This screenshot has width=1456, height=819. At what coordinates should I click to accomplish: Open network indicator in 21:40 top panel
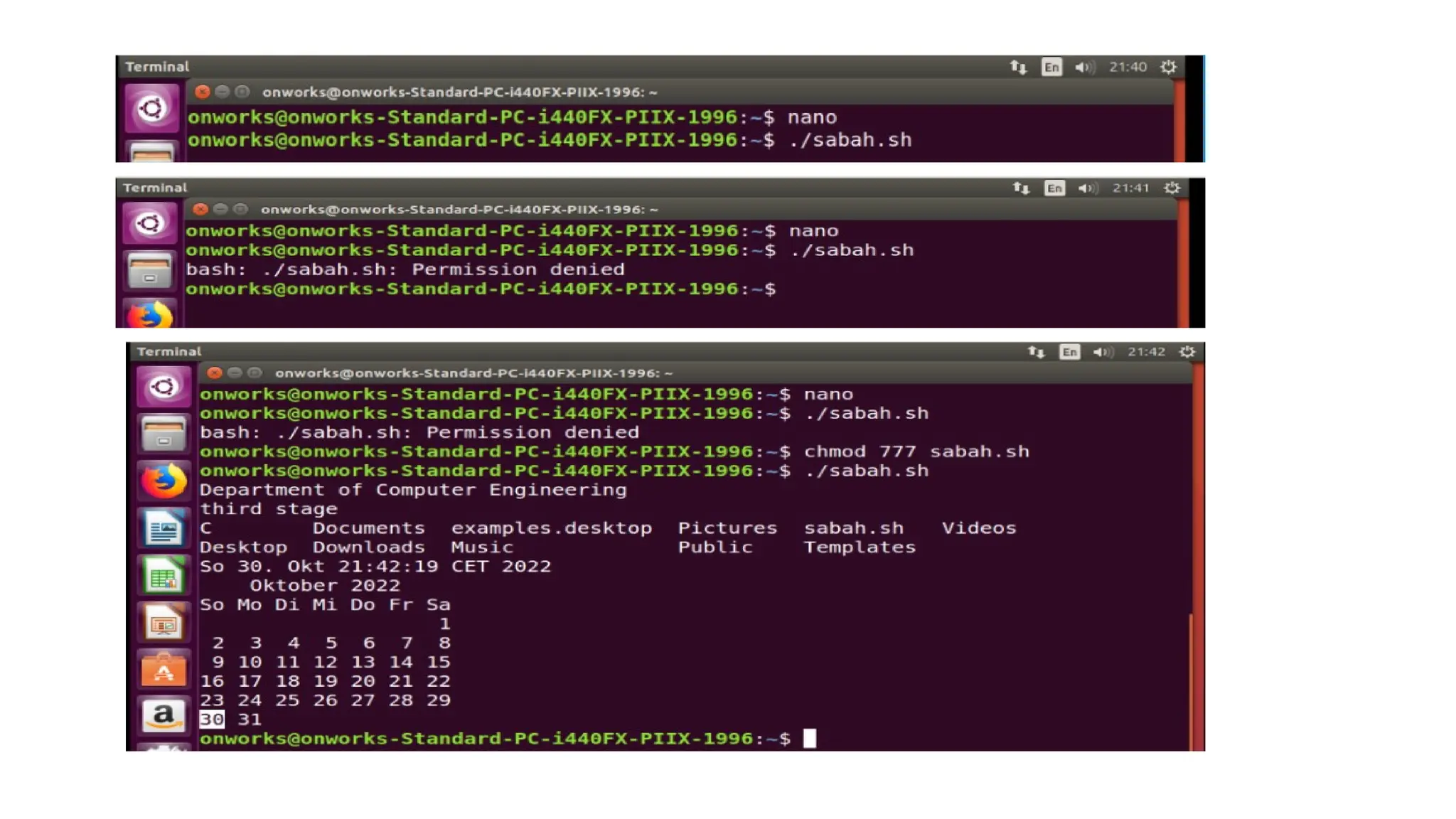click(x=1018, y=67)
